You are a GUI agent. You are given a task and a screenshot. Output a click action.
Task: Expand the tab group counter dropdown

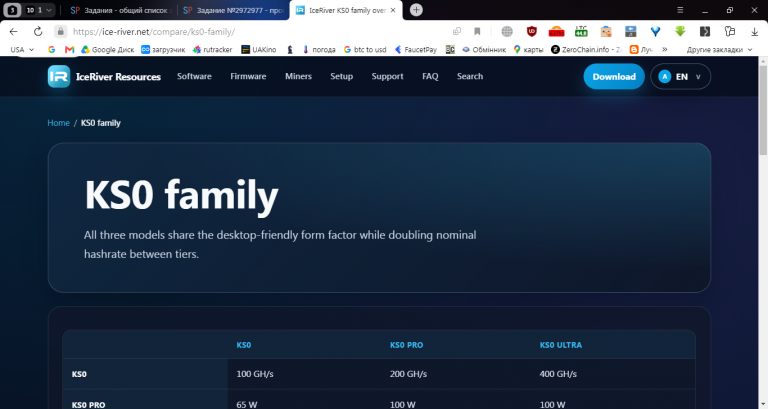pos(39,10)
